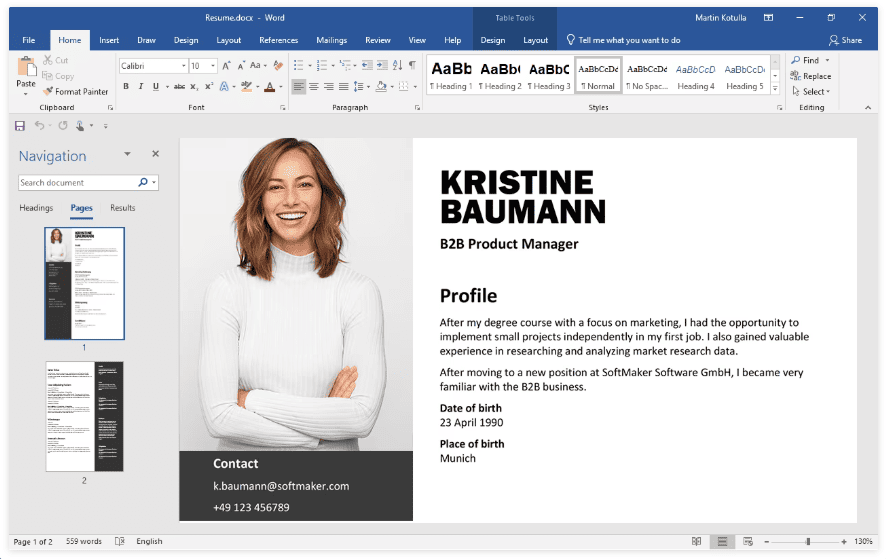Increase paragraph indent
886x559 pixels.
pos(383,66)
